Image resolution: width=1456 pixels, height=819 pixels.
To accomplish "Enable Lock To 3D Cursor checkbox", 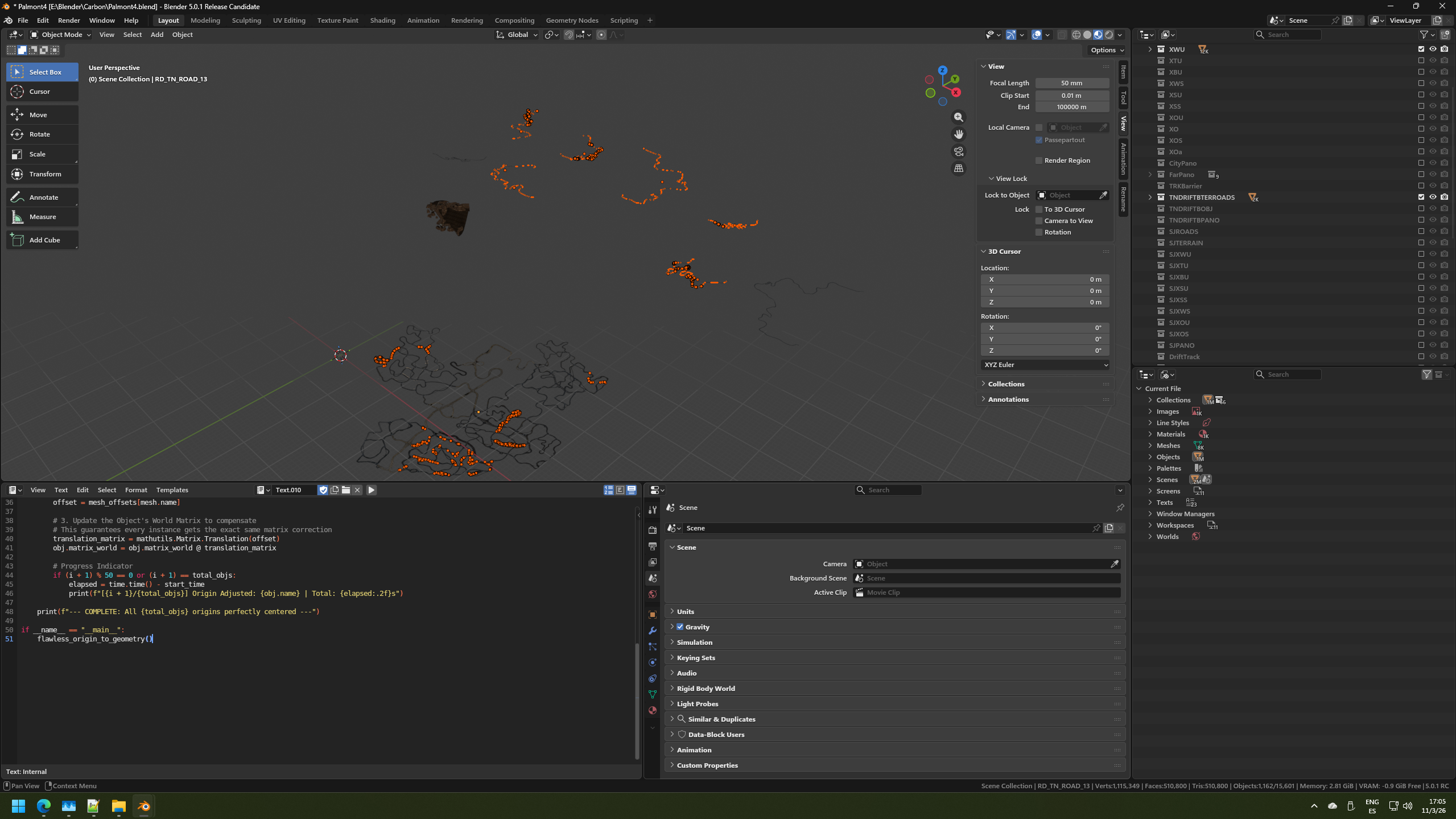I will [x=1039, y=209].
